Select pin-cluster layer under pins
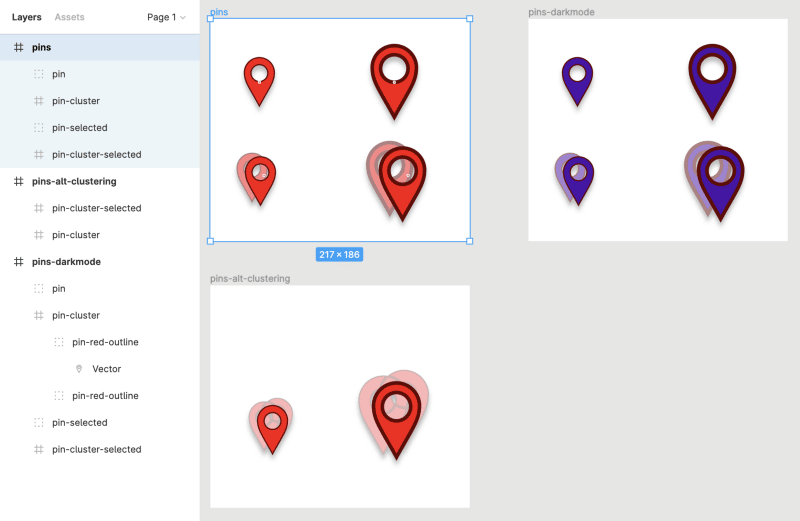The image size is (800, 521). (99, 101)
